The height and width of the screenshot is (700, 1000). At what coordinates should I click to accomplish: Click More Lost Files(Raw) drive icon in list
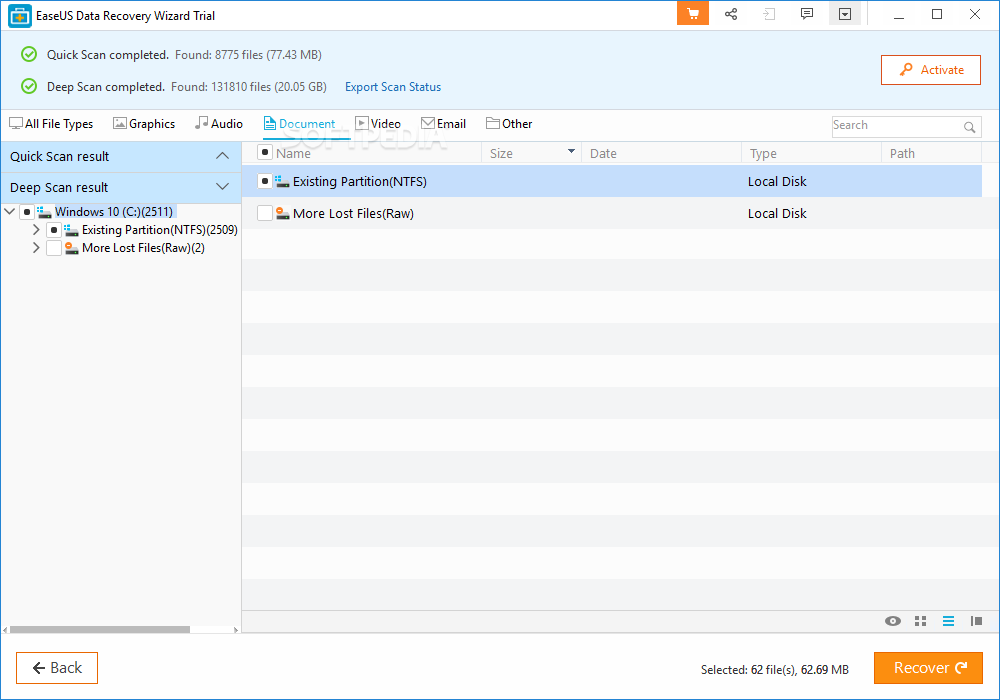[283, 214]
